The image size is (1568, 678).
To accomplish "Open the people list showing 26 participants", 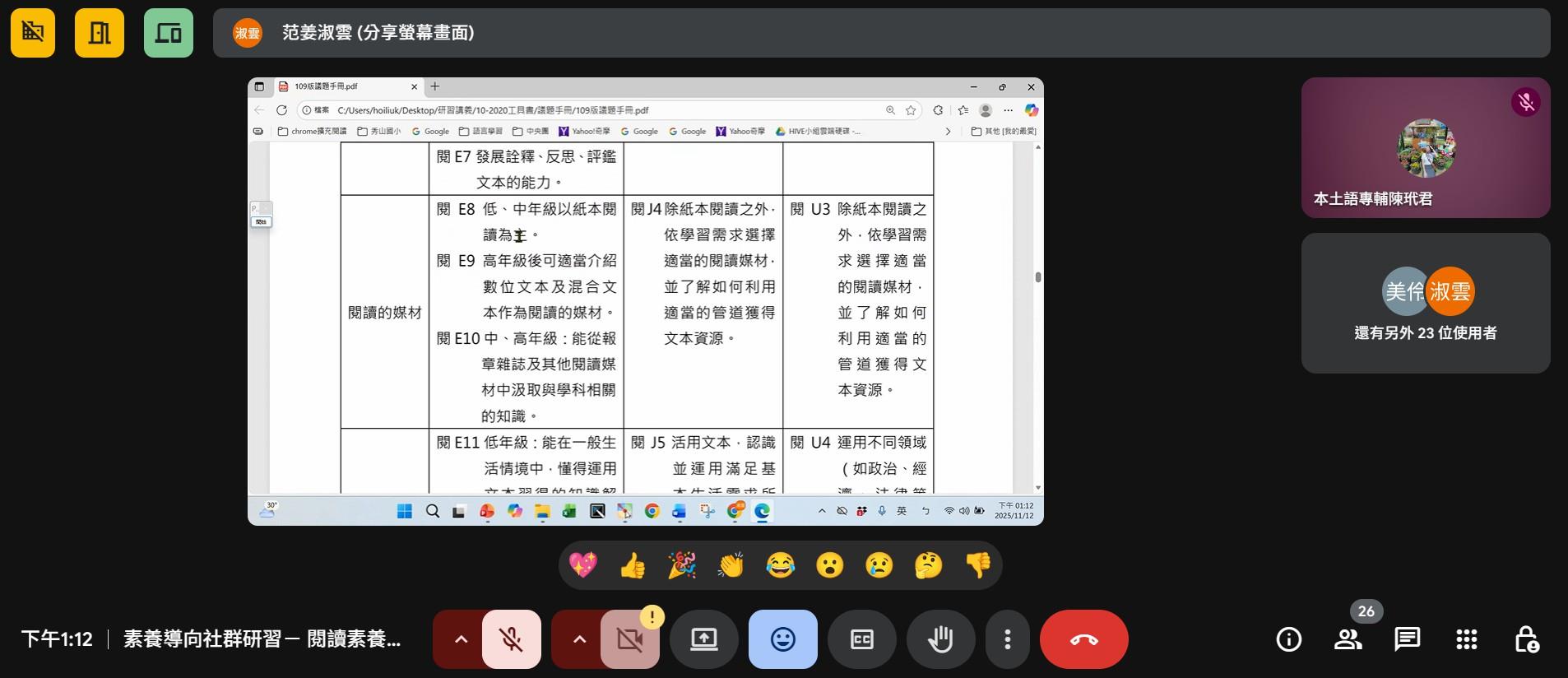I will tap(1348, 639).
